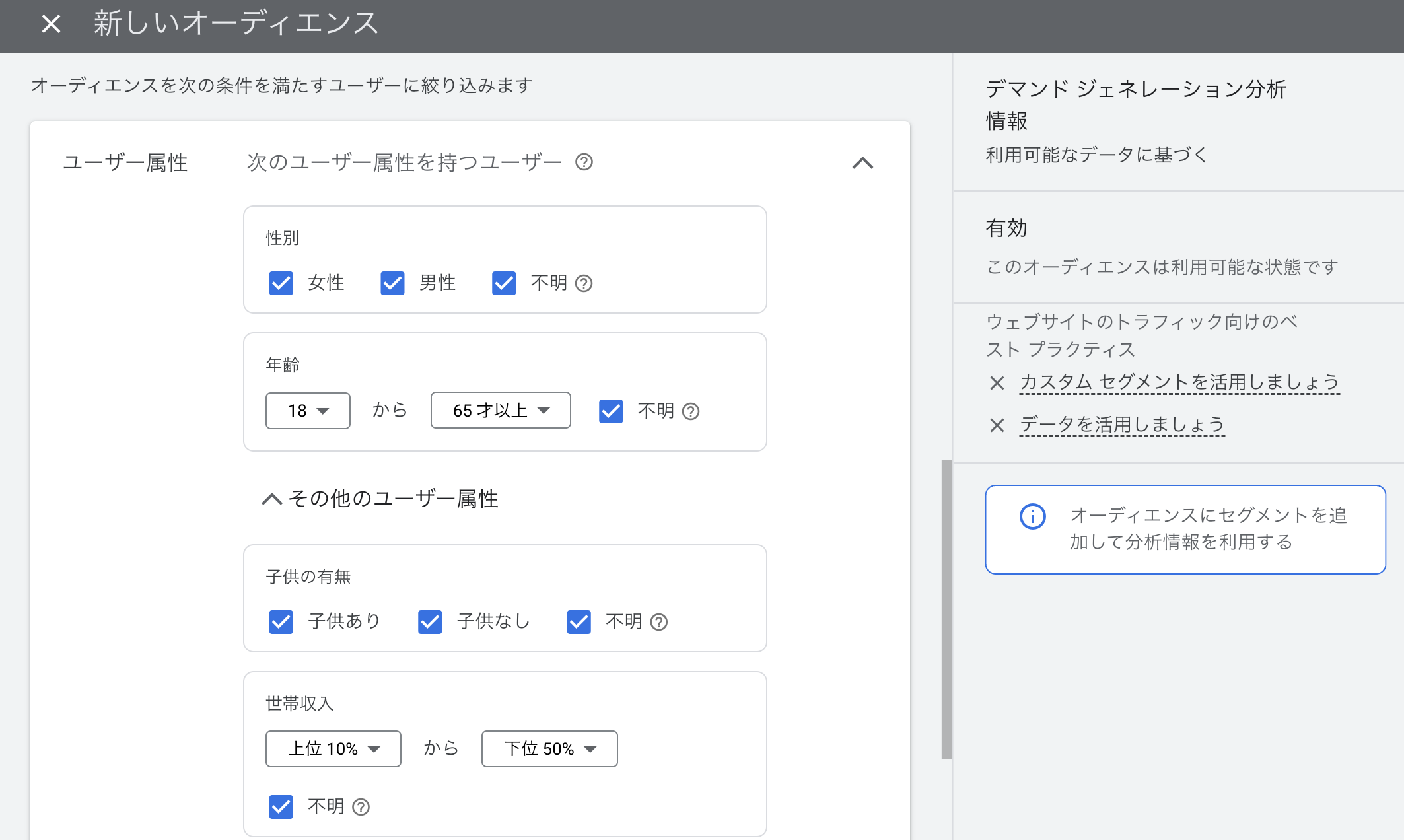Open the 下位 50% household income dropdown
The height and width of the screenshot is (840, 1404).
point(549,749)
